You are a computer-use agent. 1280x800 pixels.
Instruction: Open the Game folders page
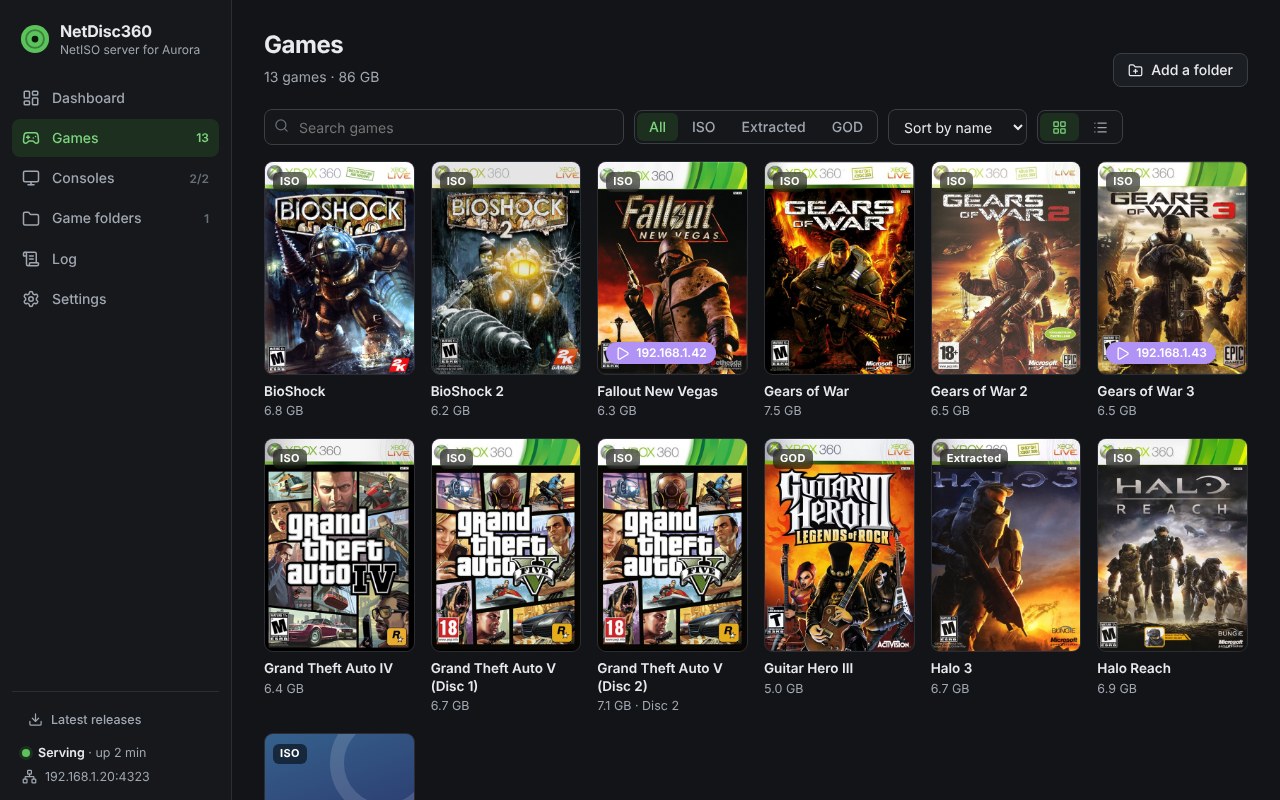115,218
